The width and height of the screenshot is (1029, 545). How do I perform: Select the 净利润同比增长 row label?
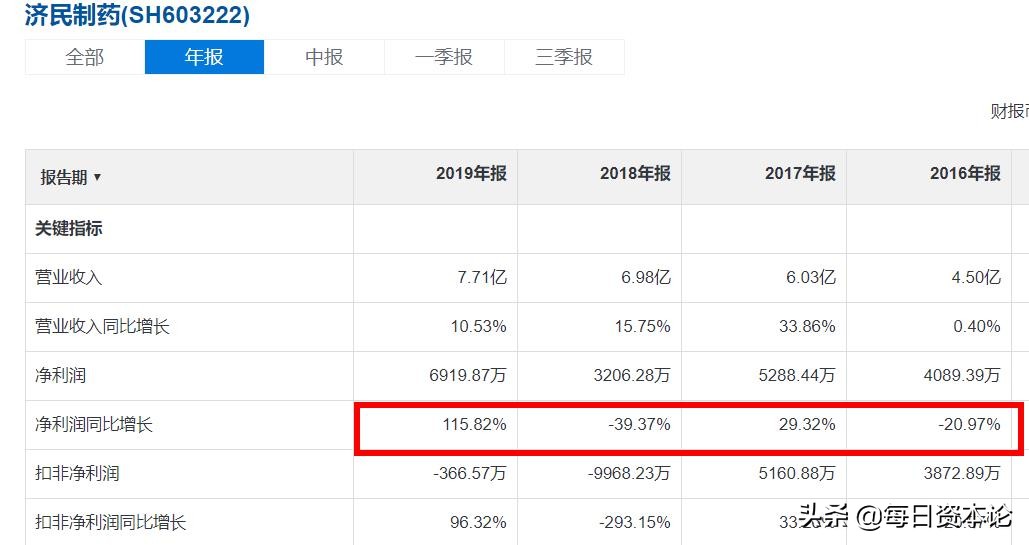click(x=94, y=424)
